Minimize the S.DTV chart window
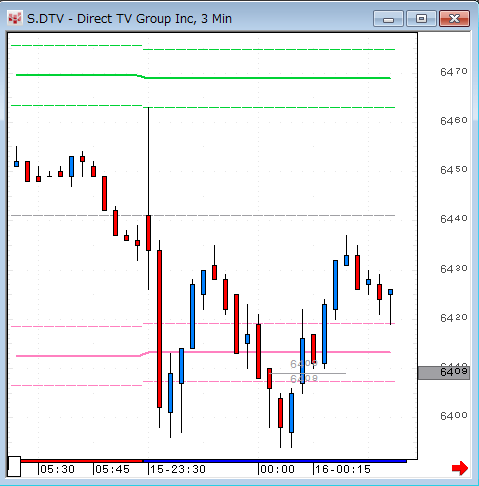This screenshot has width=479, height=486. [x=388, y=19]
